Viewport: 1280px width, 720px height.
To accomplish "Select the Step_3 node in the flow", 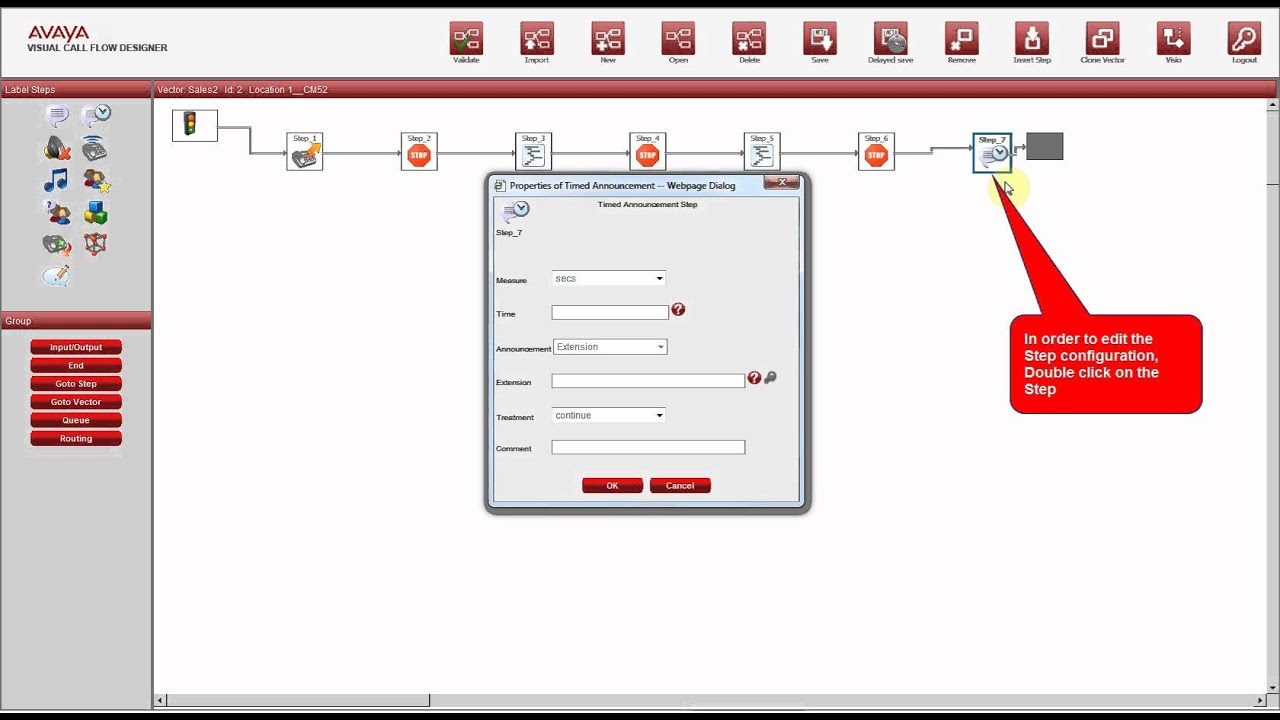I will click(533, 152).
